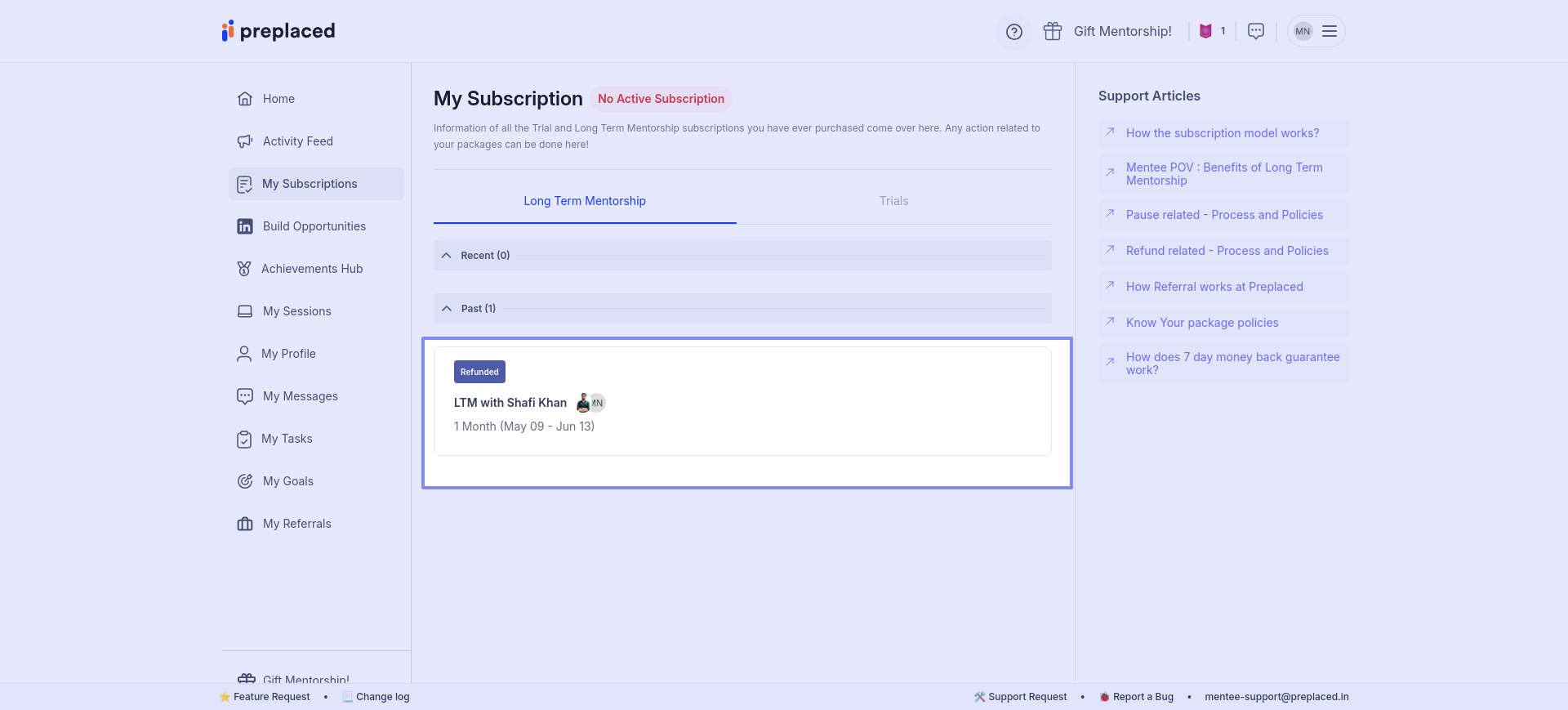Click the preplaced logo
This screenshot has width=1568, height=710.
click(x=278, y=31)
